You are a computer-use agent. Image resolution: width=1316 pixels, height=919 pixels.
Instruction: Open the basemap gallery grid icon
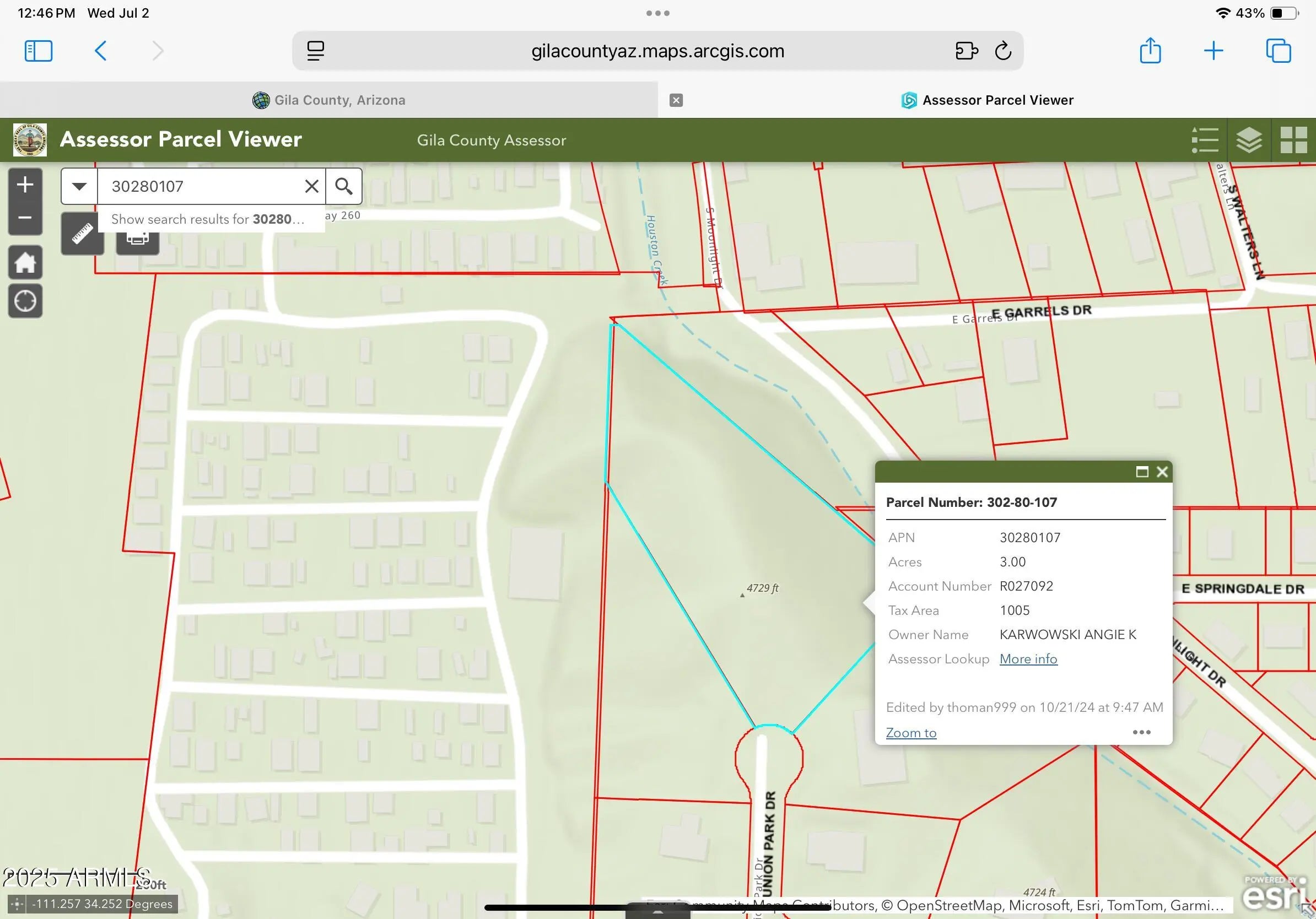(x=1293, y=140)
